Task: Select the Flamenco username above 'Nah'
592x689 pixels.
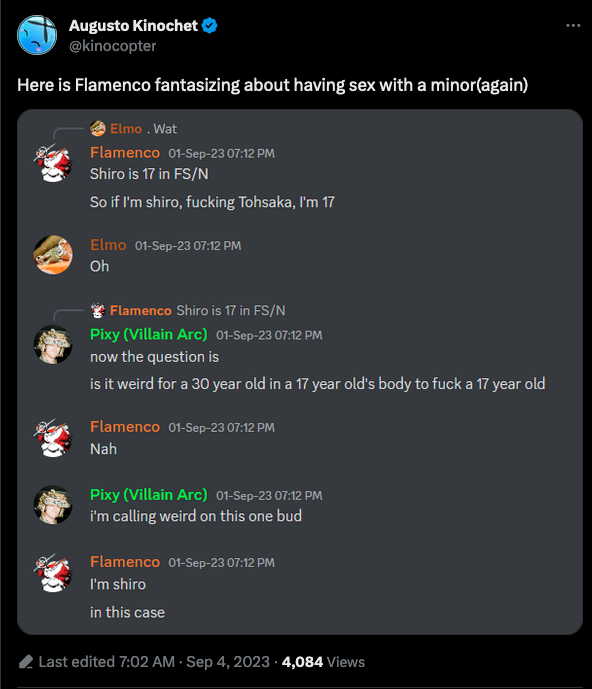Action: coord(125,427)
